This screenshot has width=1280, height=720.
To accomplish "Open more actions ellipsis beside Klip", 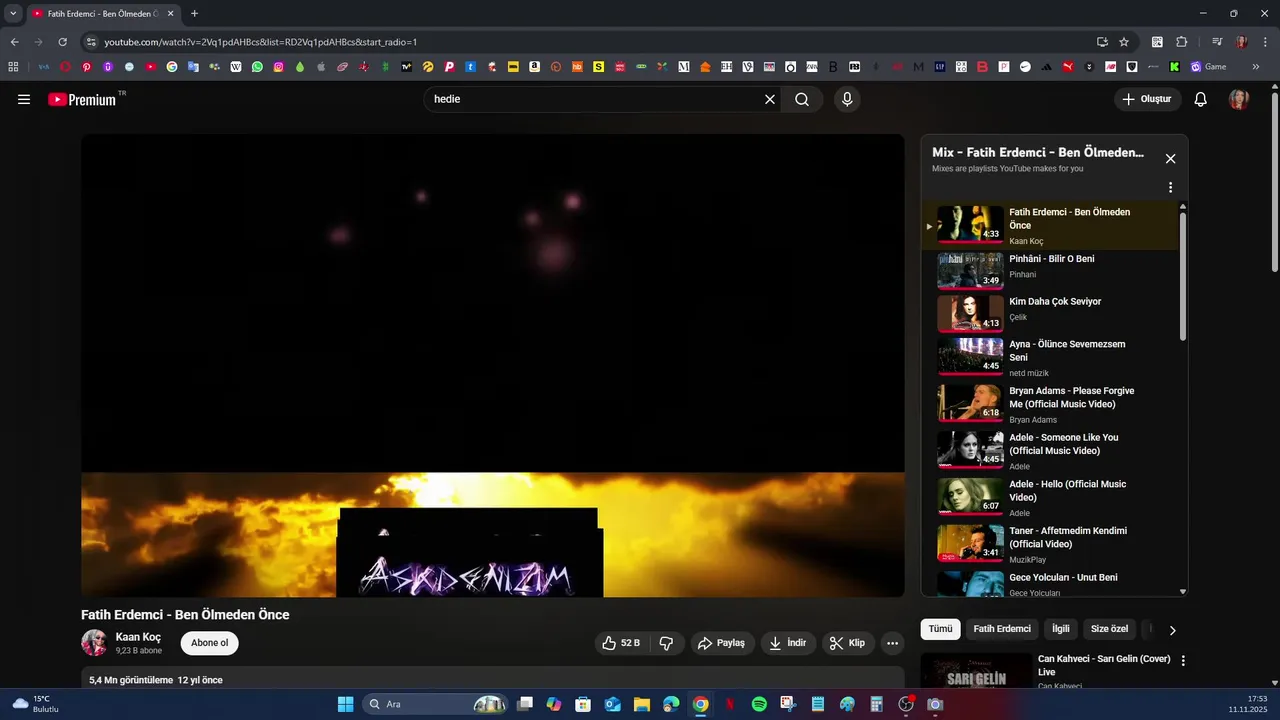I will pyautogui.click(x=893, y=643).
